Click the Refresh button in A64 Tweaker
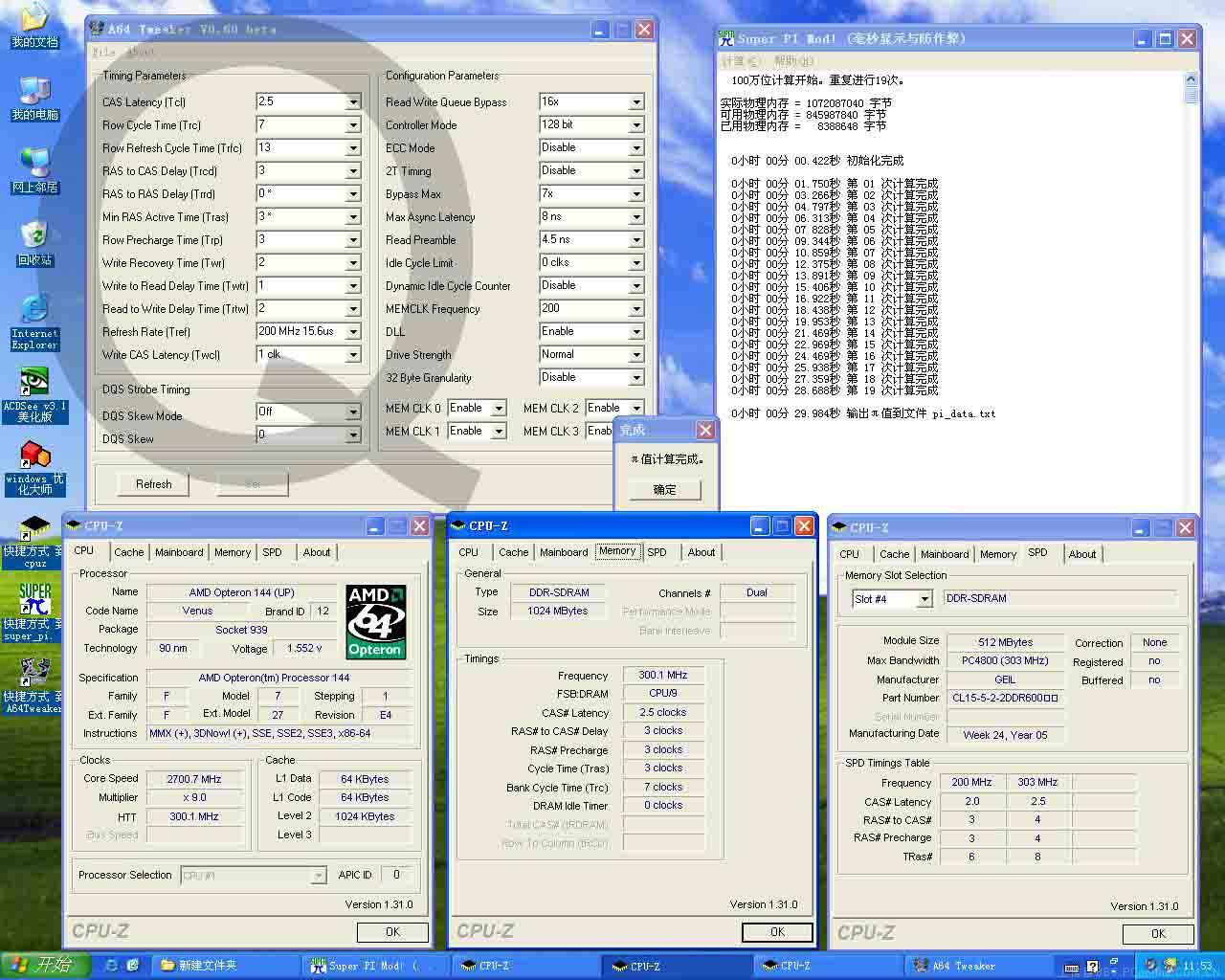The image size is (1225, 980). point(154,484)
